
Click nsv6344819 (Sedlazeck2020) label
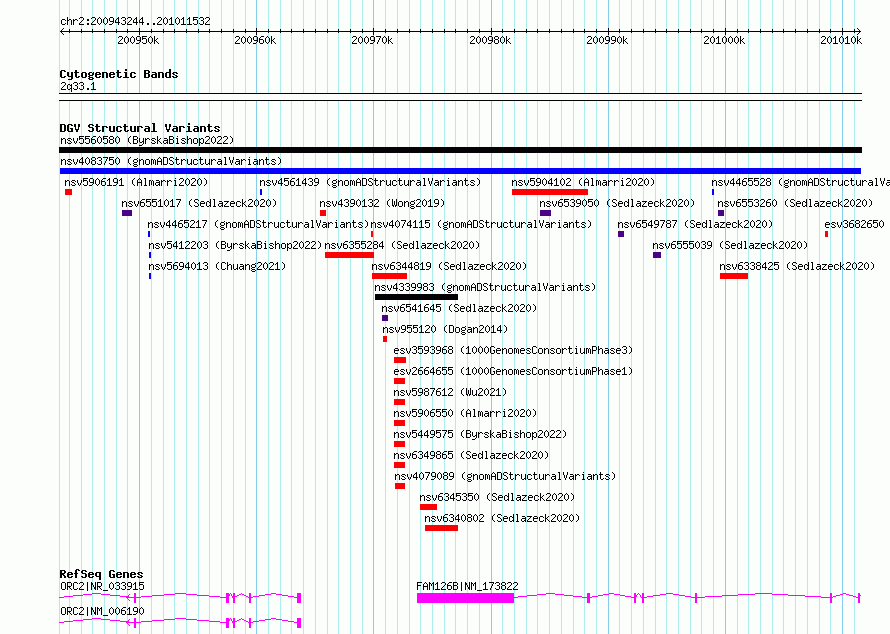tap(450, 266)
